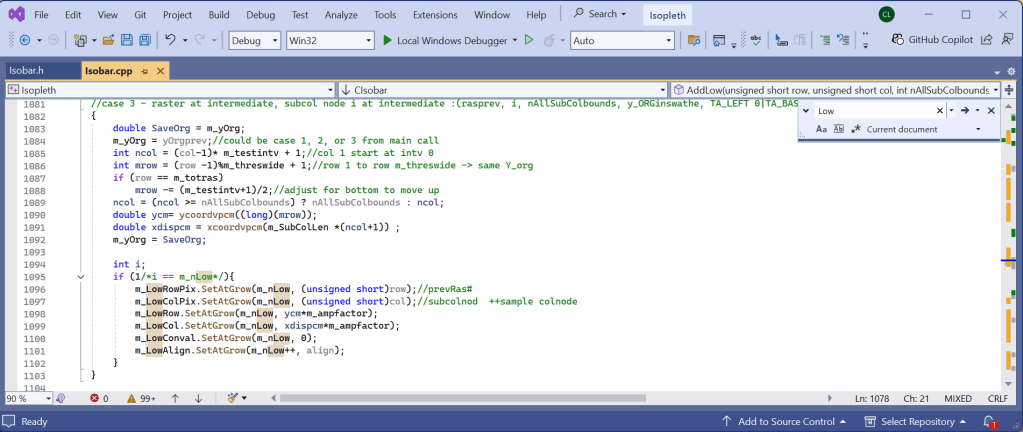Toggle Match whole word option
The image size is (1023, 432).
(x=839, y=129)
